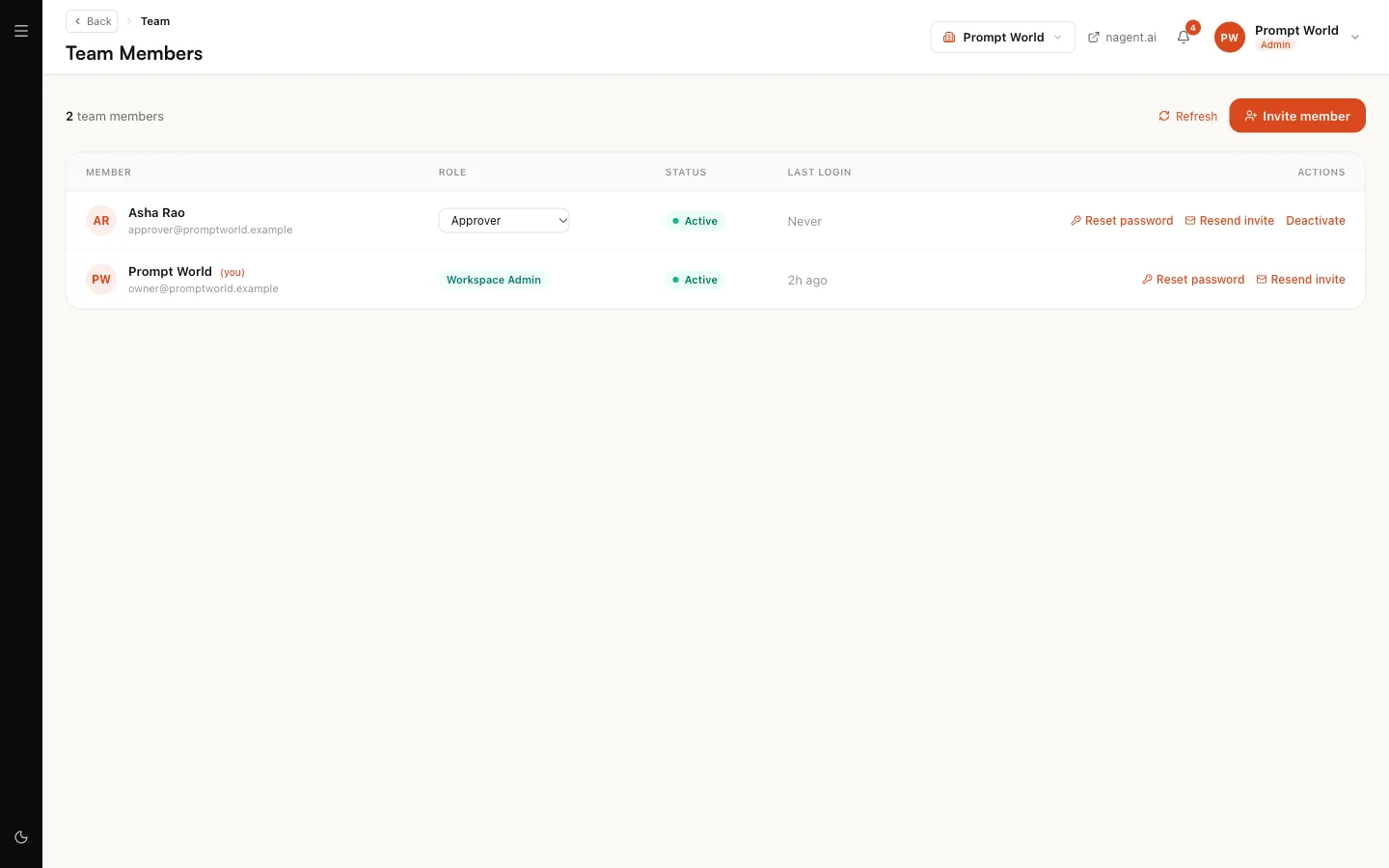Screen dimensions: 1389x868
Task: Click the Asha Rao AR avatar
Action: coord(101,221)
